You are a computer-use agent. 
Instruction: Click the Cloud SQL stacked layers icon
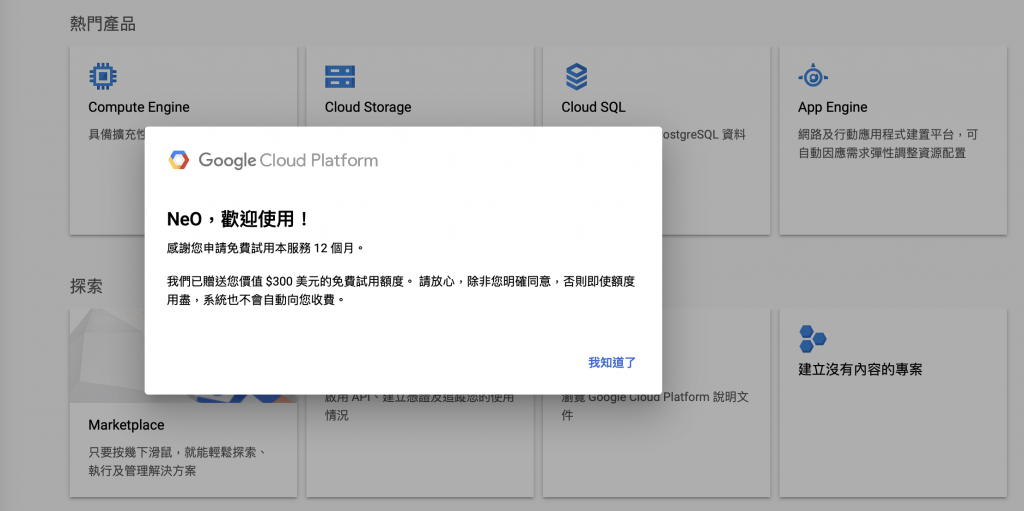(577, 76)
